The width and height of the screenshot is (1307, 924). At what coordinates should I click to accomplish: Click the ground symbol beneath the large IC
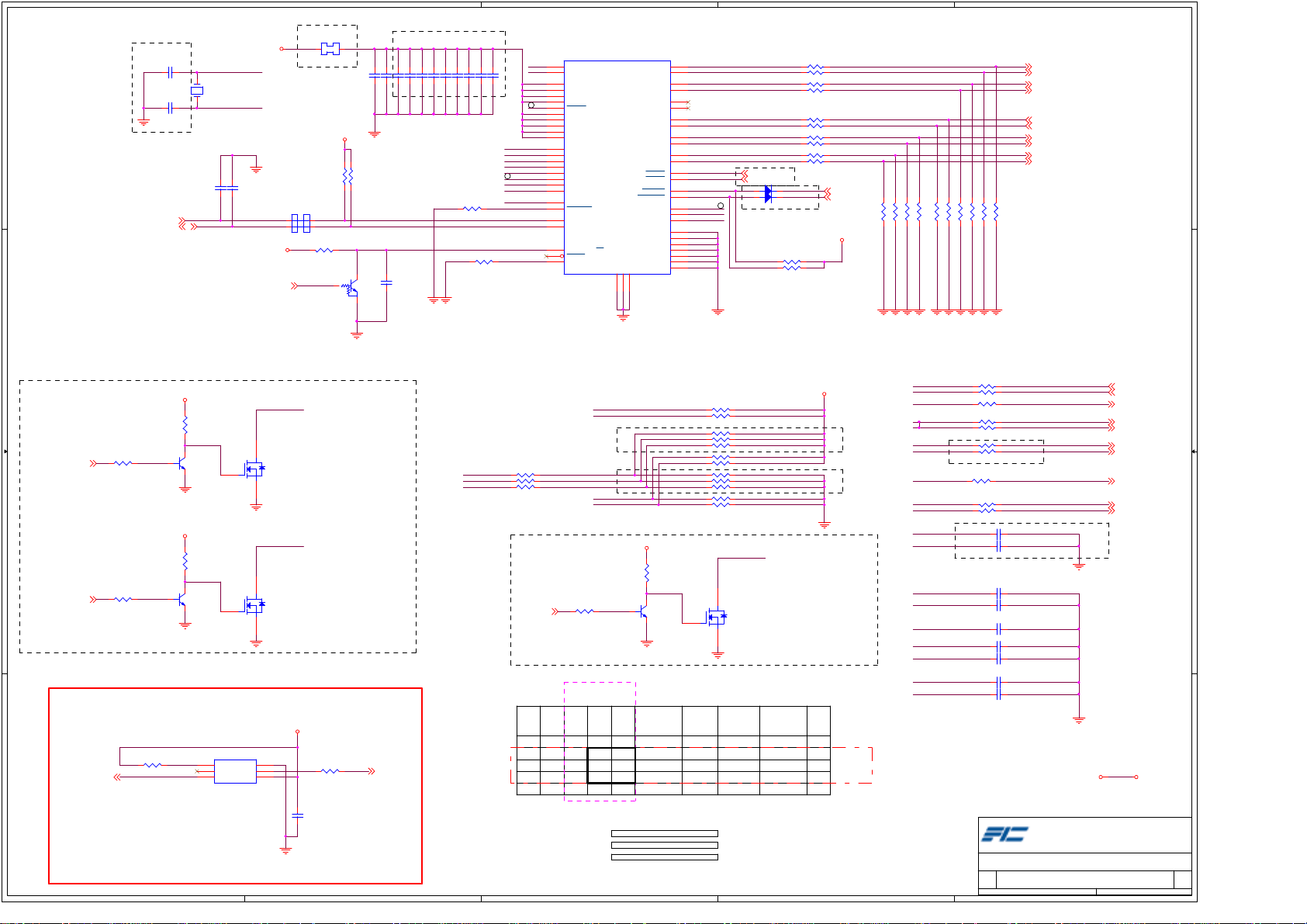point(623,316)
